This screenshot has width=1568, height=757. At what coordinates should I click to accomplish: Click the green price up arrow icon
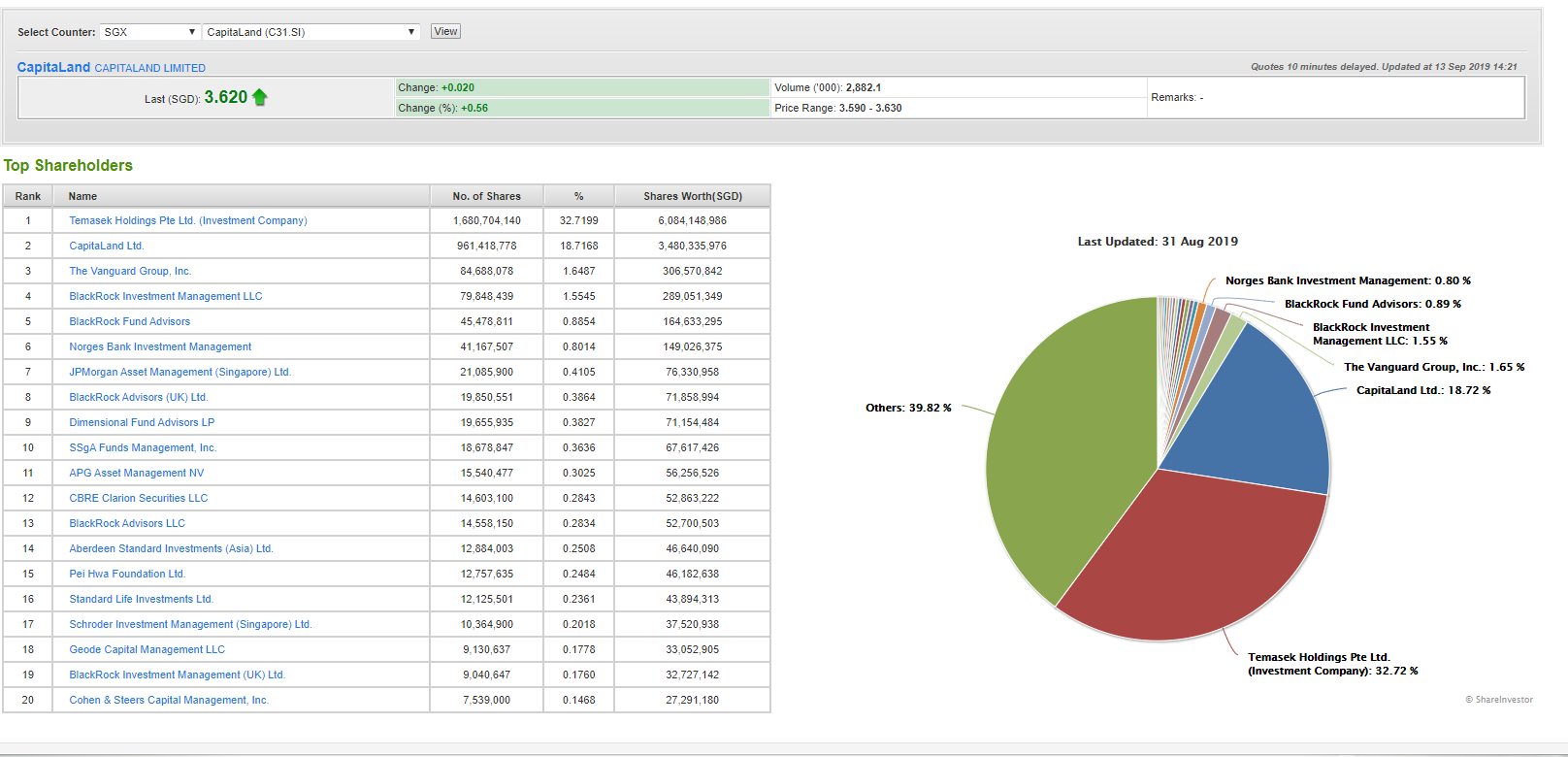click(259, 97)
